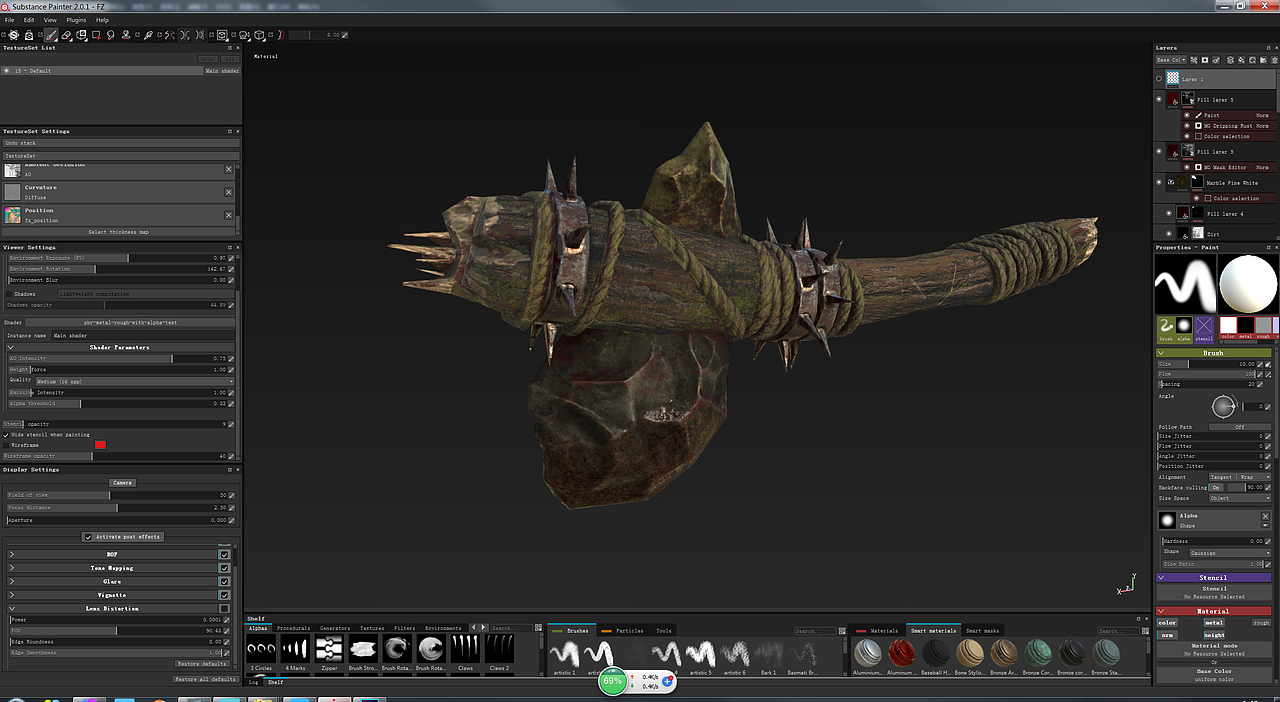Click the Substance logo toolbar icon
1280x702 pixels.
(x=14, y=35)
